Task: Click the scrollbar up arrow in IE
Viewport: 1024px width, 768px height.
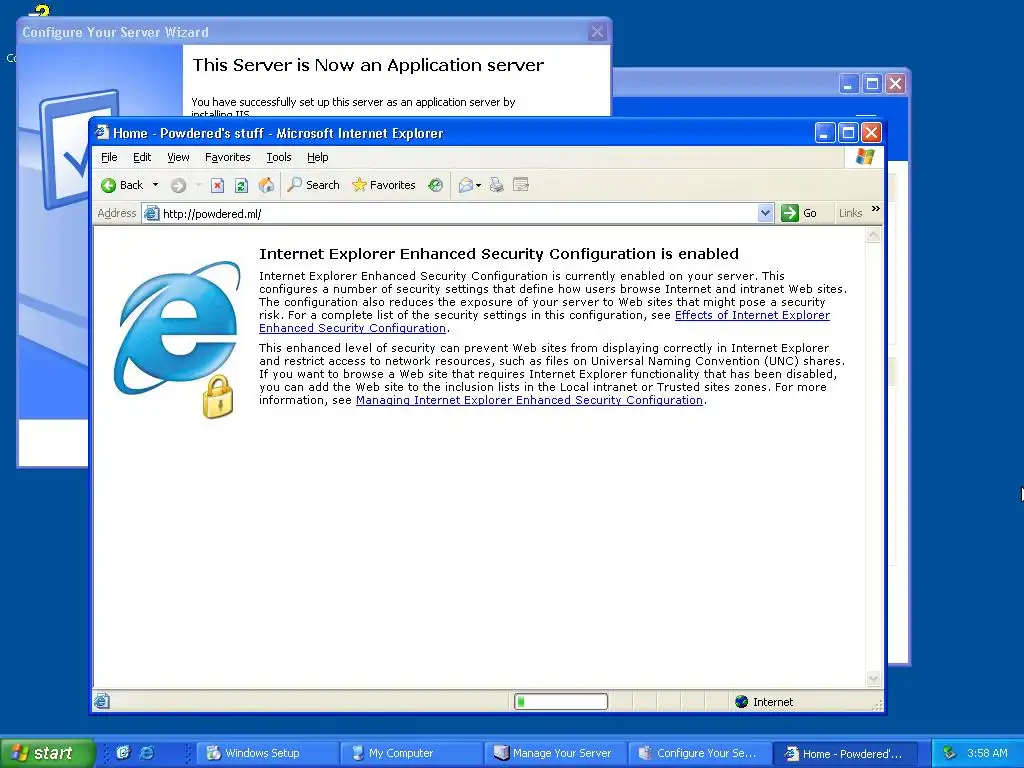Action: tap(873, 235)
